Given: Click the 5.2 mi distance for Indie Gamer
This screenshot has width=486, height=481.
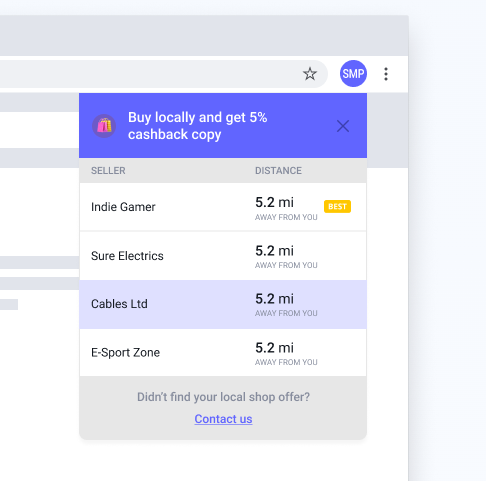Looking at the screenshot, I should tap(274, 202).
